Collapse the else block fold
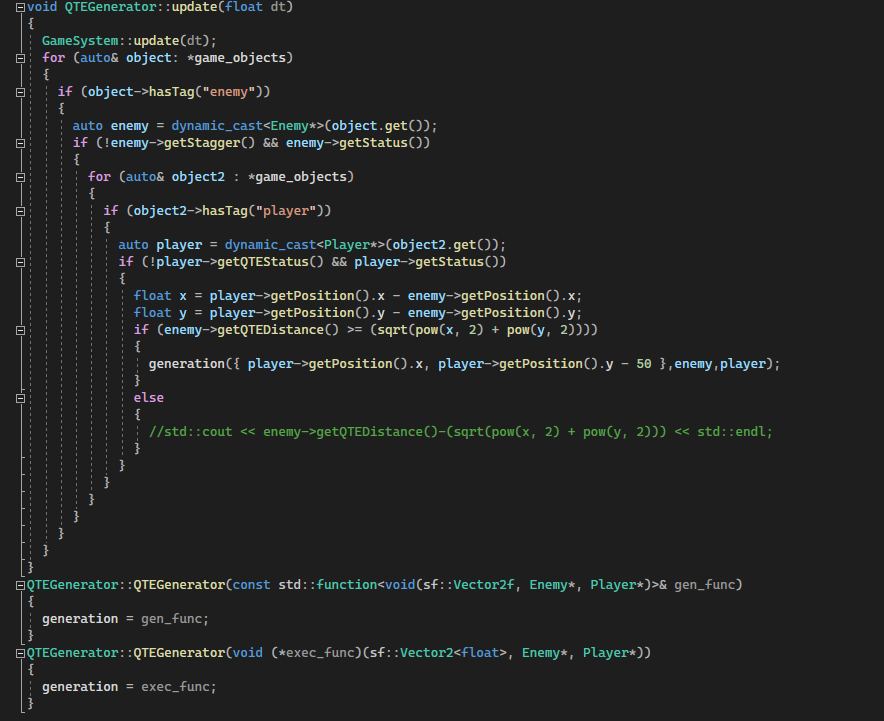The height and width of the screenshot is (721, 884). 20,398
